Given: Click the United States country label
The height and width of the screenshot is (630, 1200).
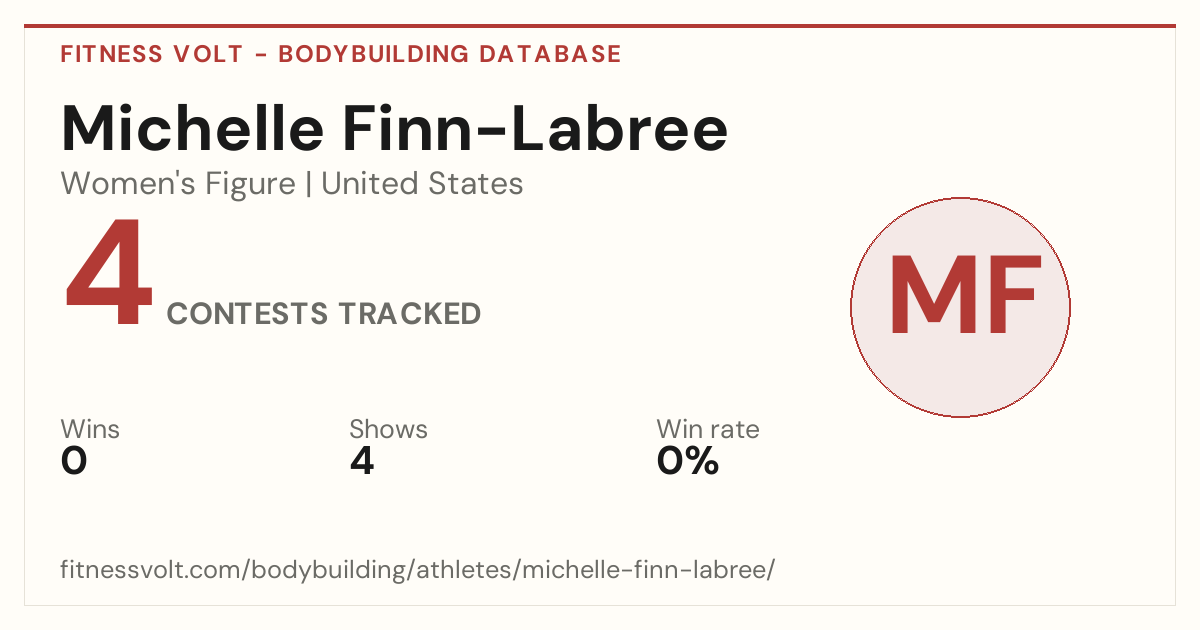Looking at the screenshot, I should pos(422,184).
